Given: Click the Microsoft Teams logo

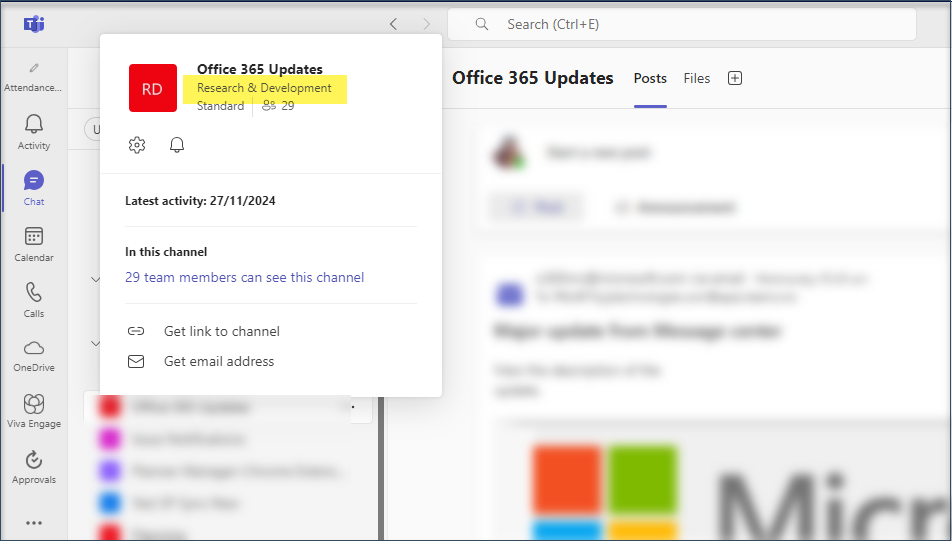Looking at the screenshot, I should click(x=34, y=24).
